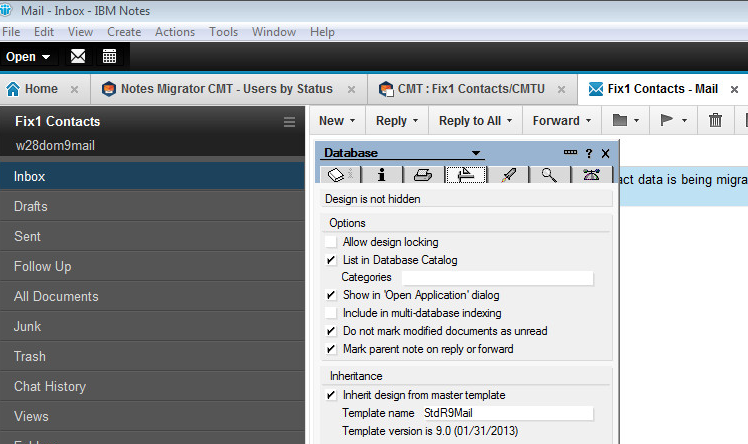Click the follow-up flag icon

point(666,120)
